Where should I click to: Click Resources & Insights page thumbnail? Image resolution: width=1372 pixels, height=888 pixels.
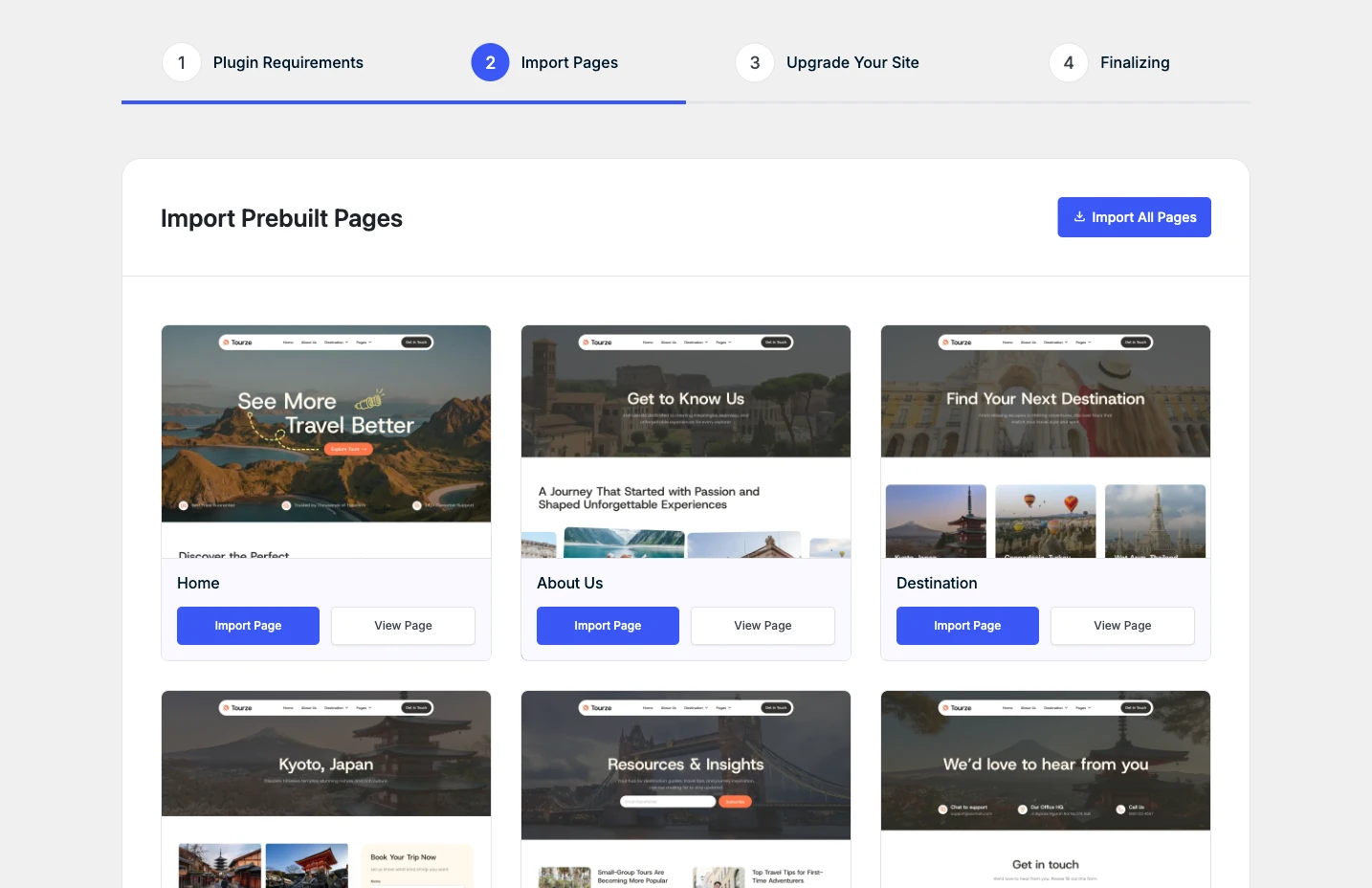click(x=686, y=788)
